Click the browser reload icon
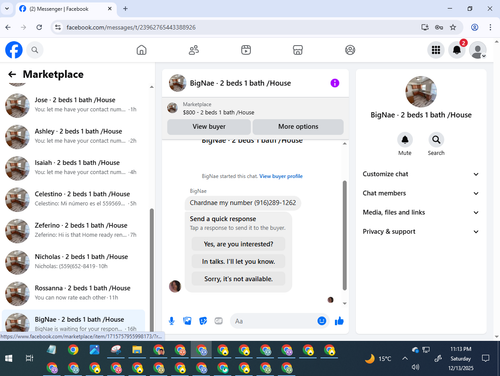 point(39,27)
